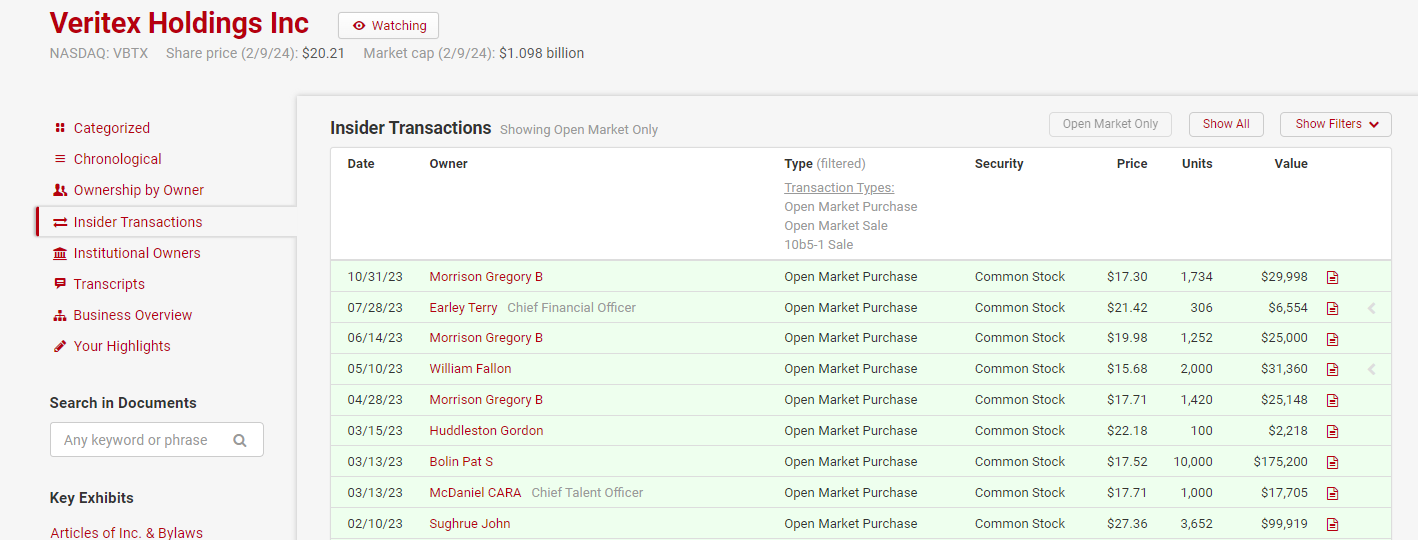Select the 10,000 units cell
1418x540 pixels.
(x=1193, y=462)
